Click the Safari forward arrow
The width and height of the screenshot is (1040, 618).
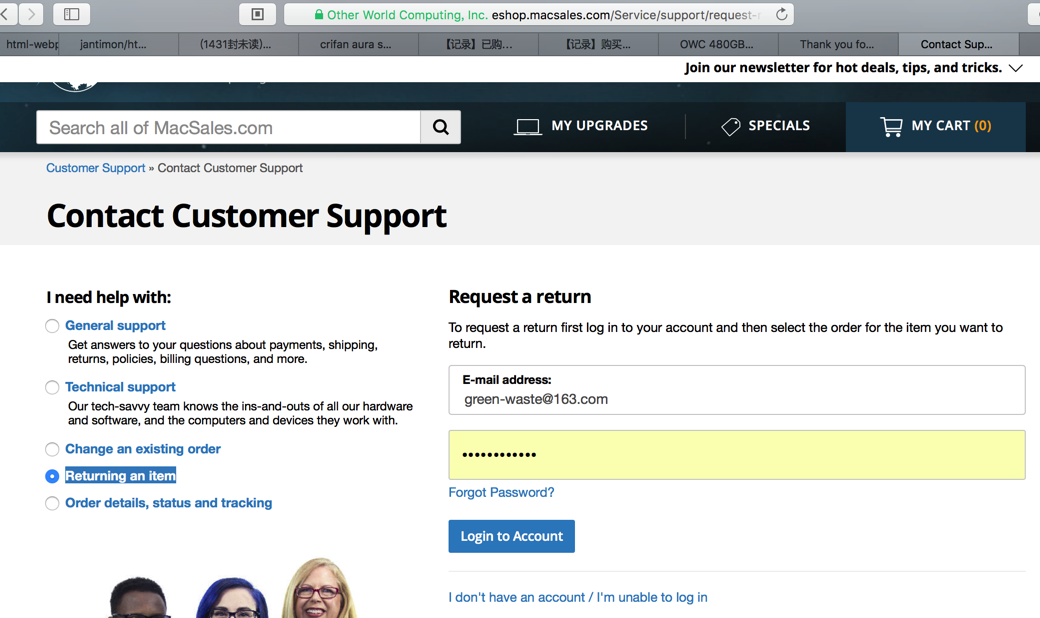pyautogui.click(x=31, y=14)
